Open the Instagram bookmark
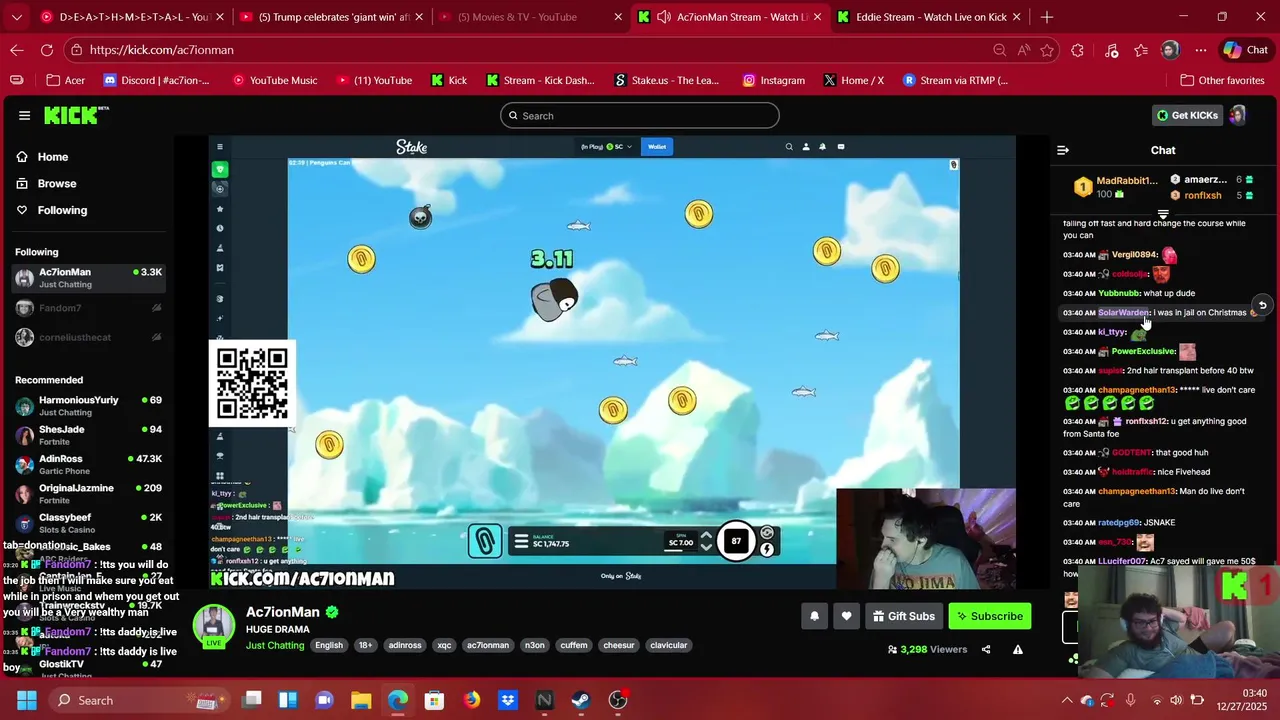 pos(773,80)
